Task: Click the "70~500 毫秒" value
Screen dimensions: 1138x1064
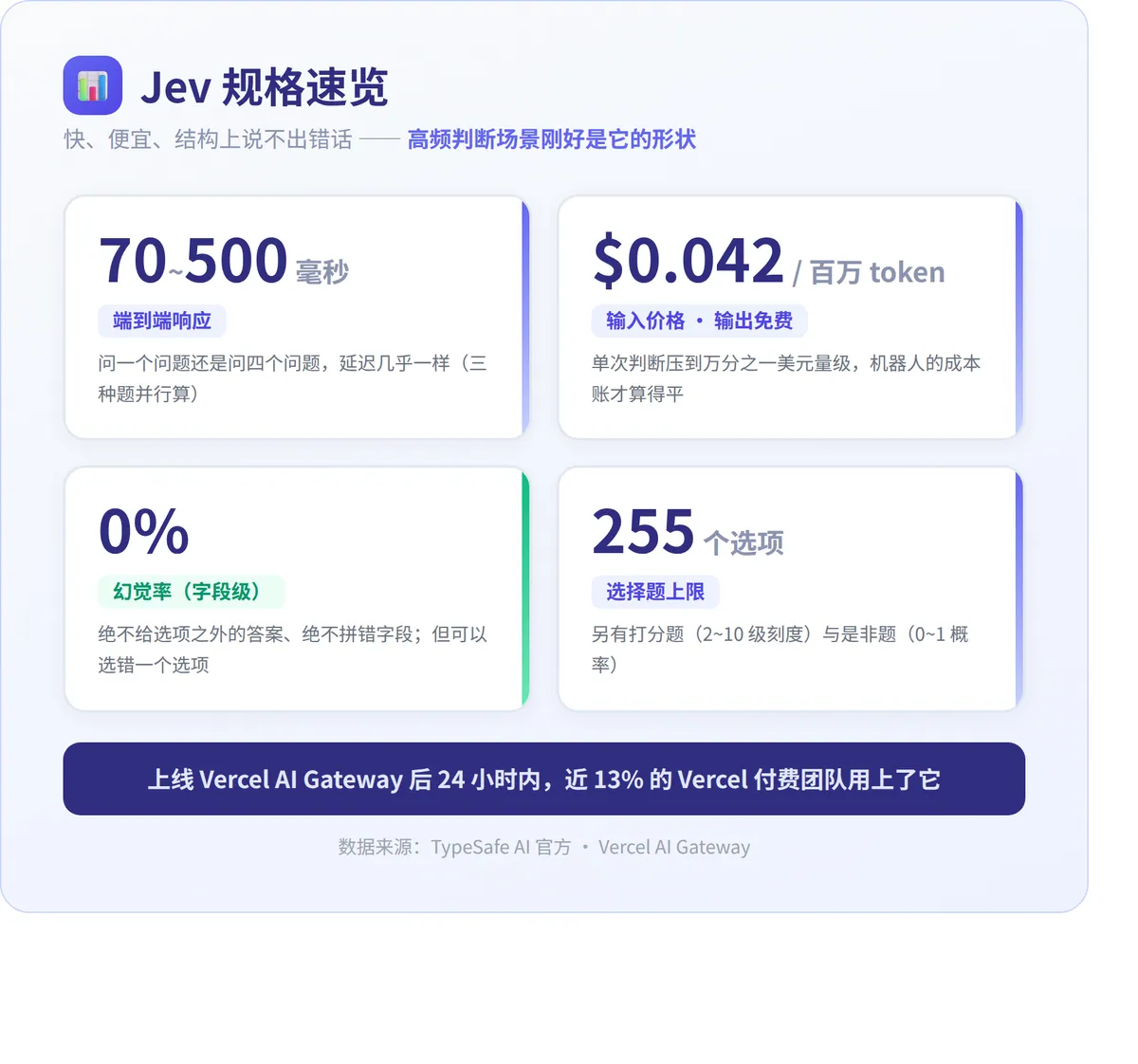Action: (x=224, y=261)
